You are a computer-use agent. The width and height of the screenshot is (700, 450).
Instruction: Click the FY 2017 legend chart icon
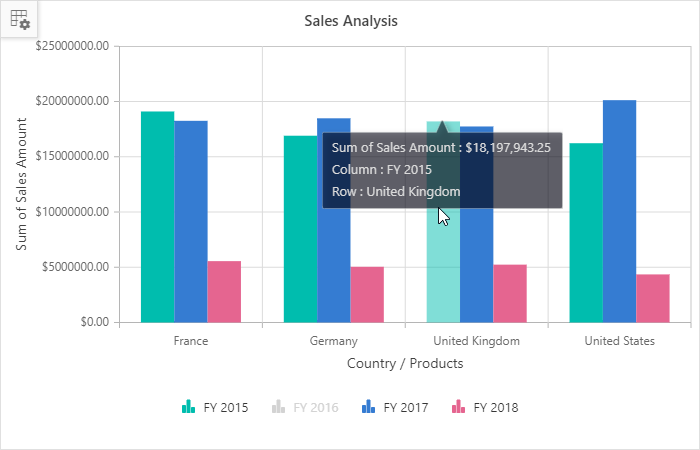click(x=368, y=407)
